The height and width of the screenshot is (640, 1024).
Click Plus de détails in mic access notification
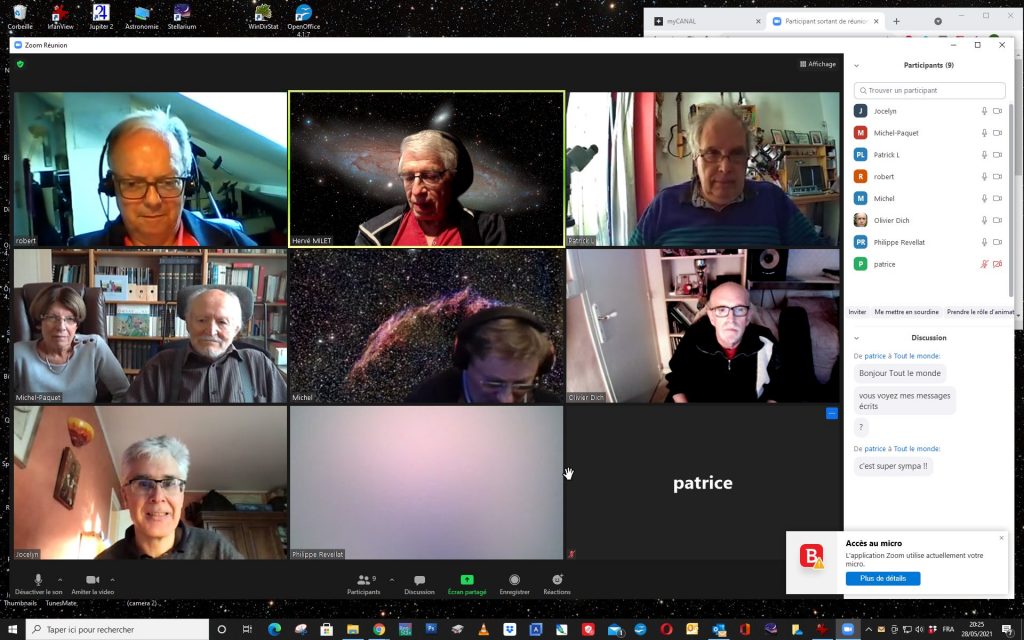(x=883, y=579)
